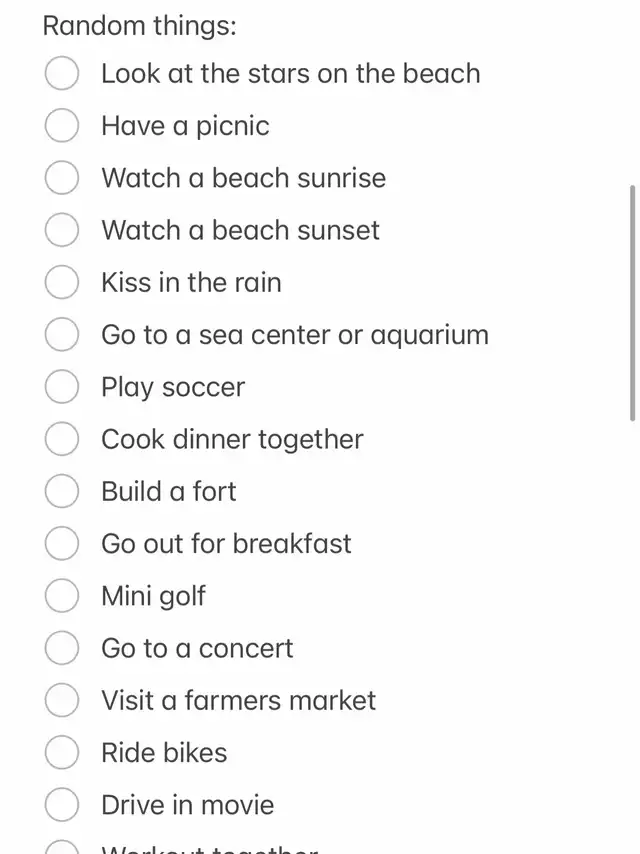Screen dimensions: 640x854
Task: Complete the 'Ride bikes' item
Action: point(62,752)
